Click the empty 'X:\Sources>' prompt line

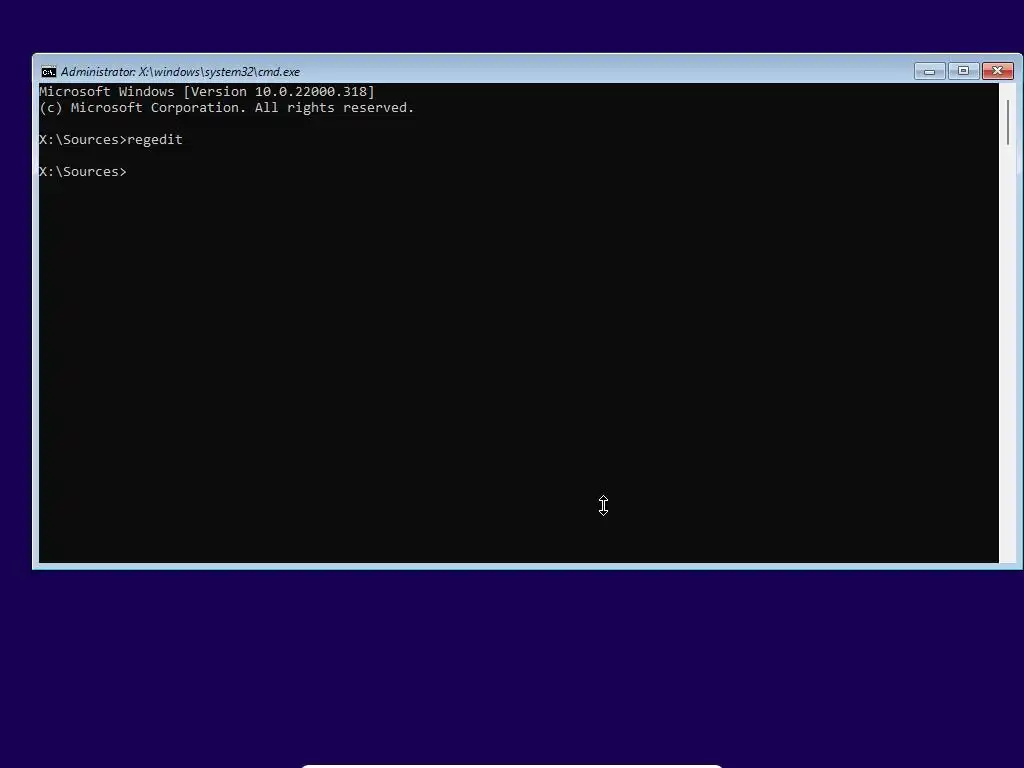(x=83, y=172)
